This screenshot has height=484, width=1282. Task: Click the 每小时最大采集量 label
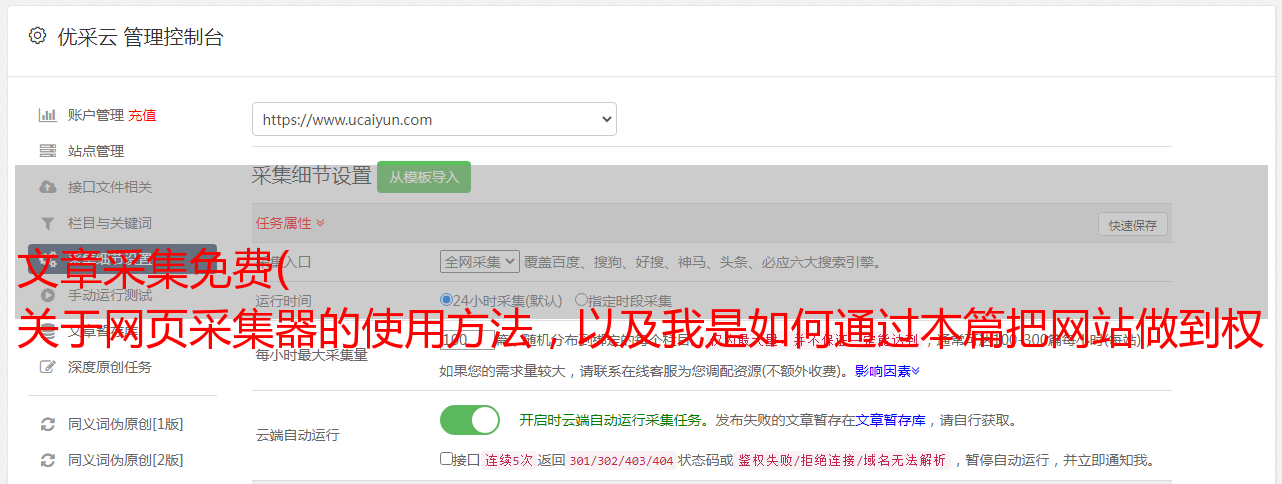tap(312, 355)
